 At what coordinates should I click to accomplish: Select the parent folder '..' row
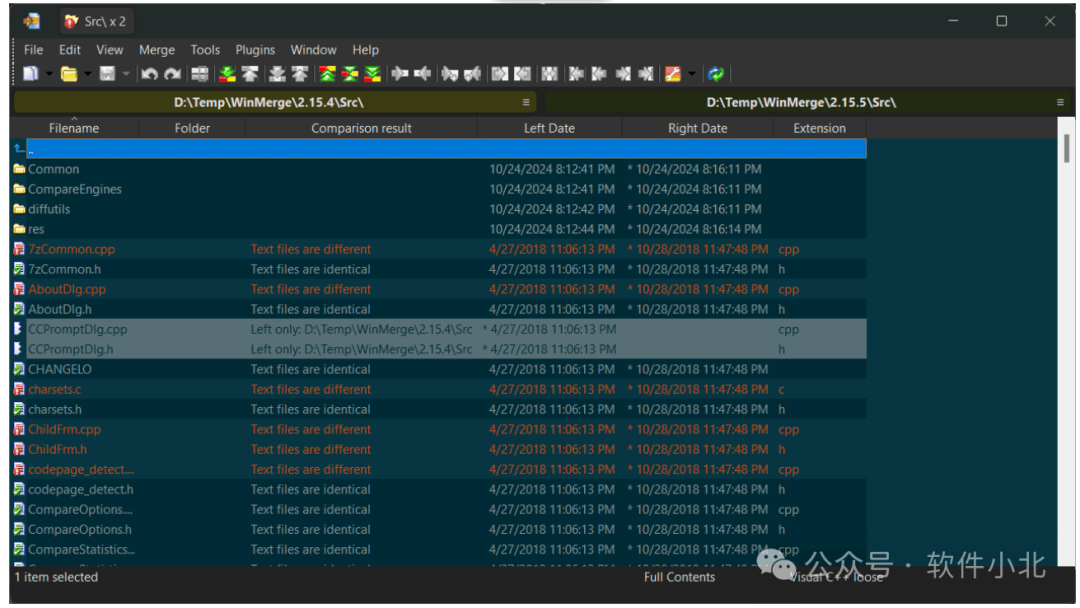tap(439, 149)
